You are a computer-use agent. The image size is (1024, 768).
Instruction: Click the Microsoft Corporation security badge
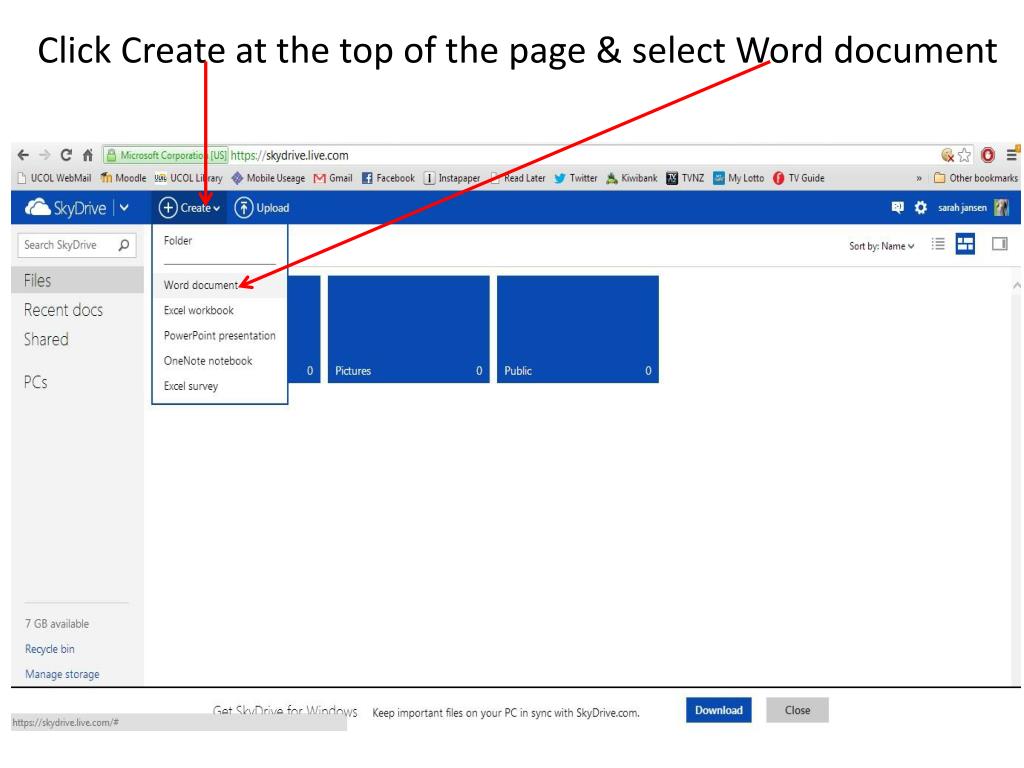coord(166,155)
